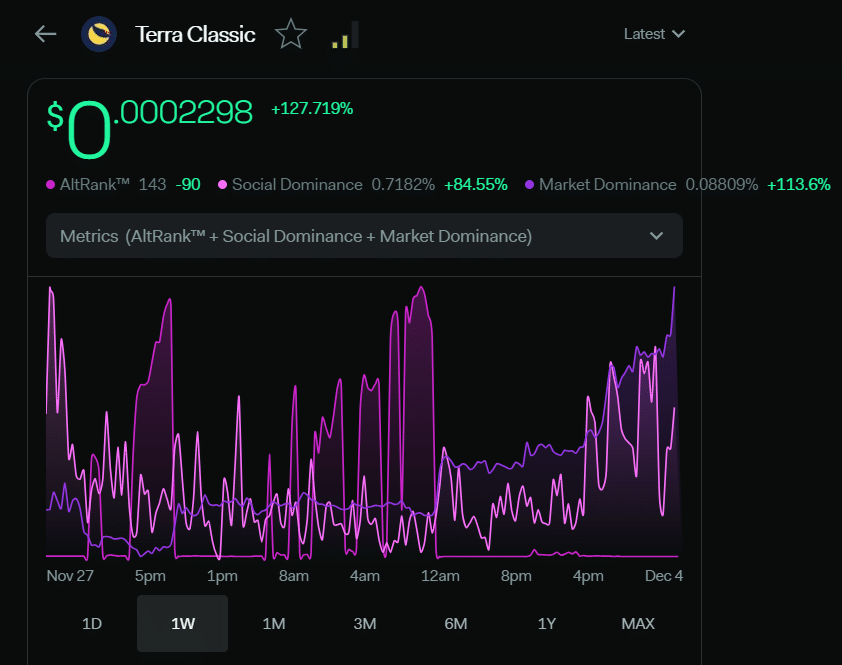Open the signal bars indicator icon
Viewport: 842px width, 665px height.
click(345, 35)
